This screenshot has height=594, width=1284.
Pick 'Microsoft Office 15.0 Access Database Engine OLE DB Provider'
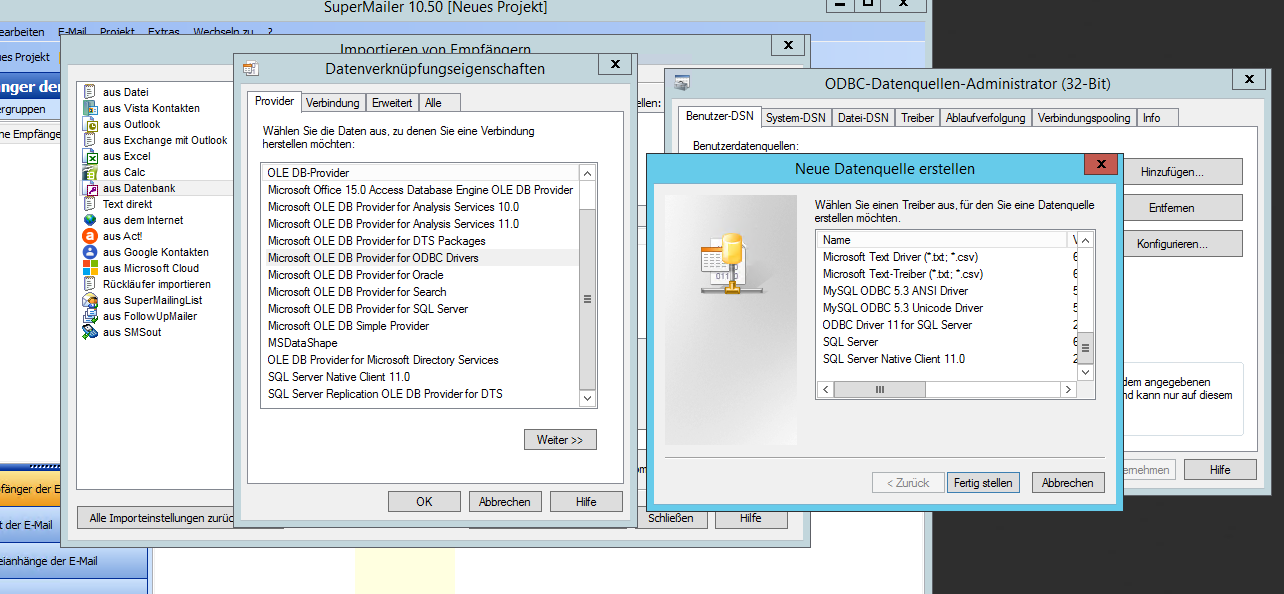point(421,190)
